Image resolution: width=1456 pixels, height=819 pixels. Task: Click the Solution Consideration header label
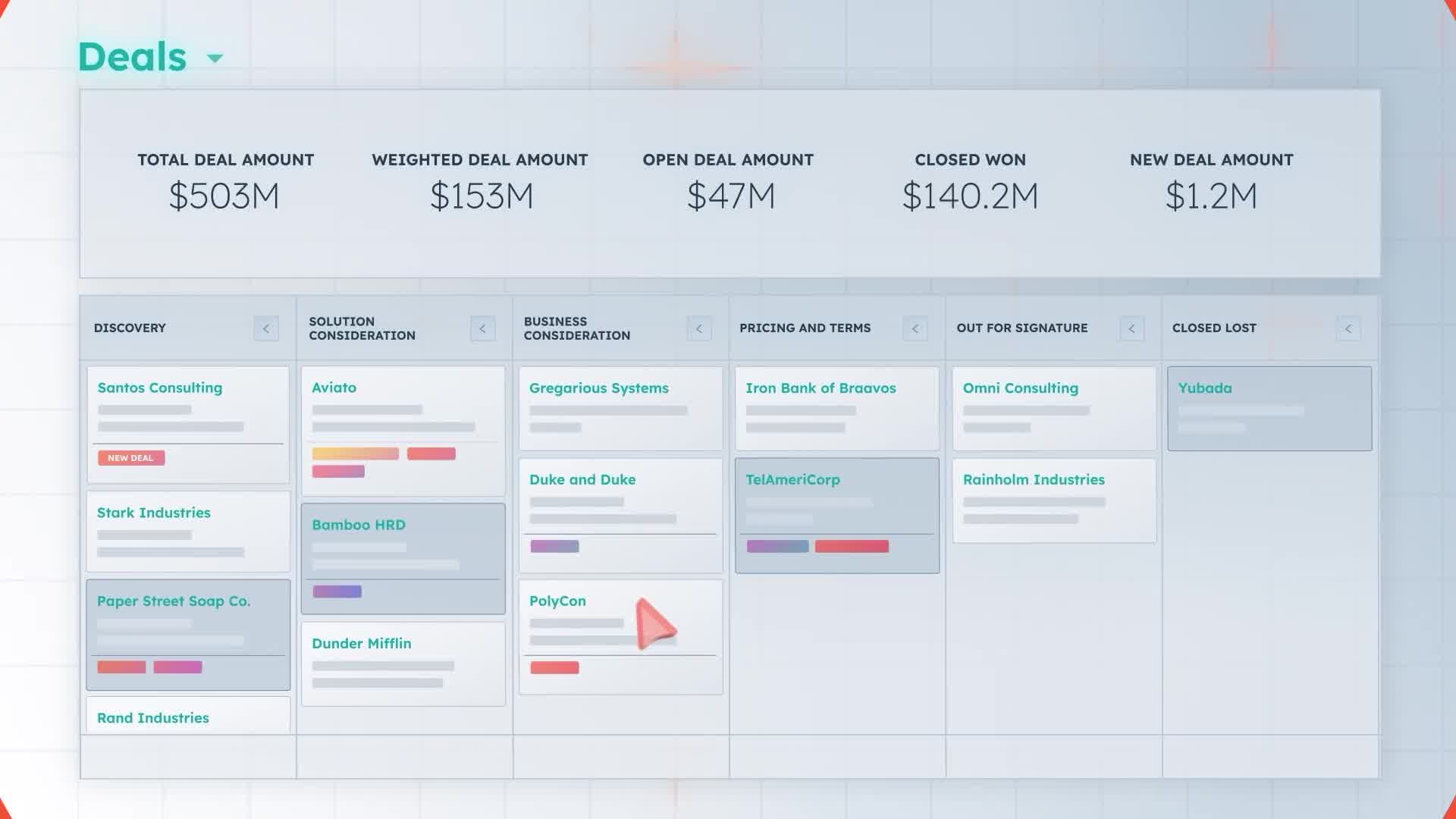coord(362,328)
